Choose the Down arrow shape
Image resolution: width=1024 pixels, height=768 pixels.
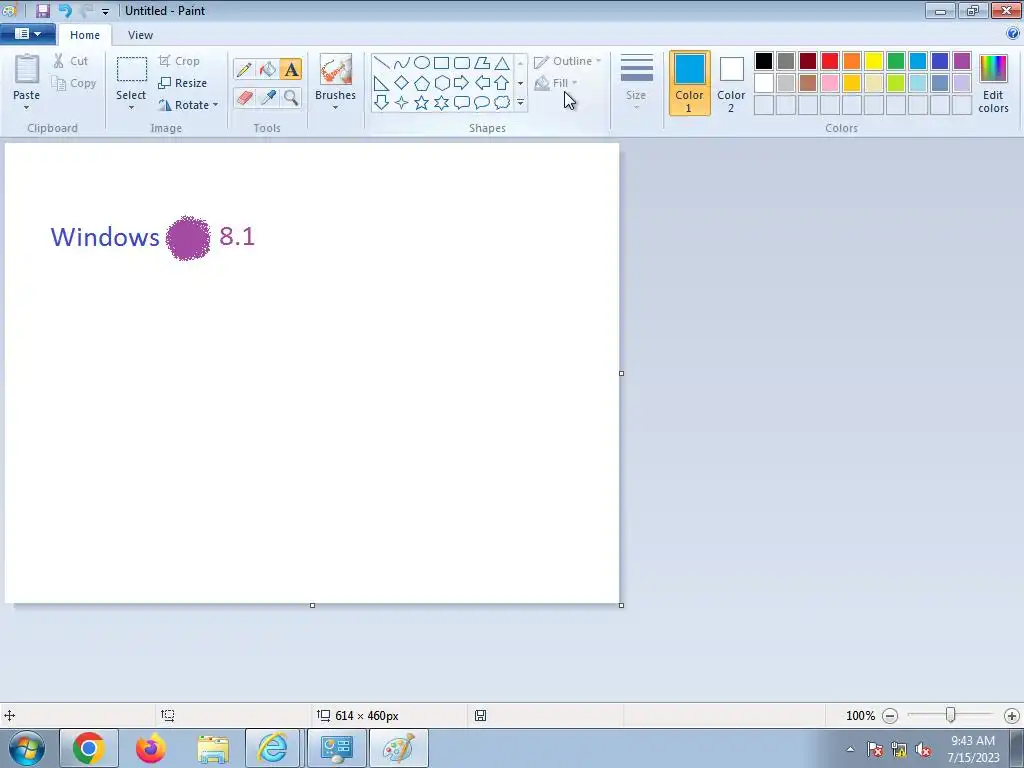pos(382,103)
